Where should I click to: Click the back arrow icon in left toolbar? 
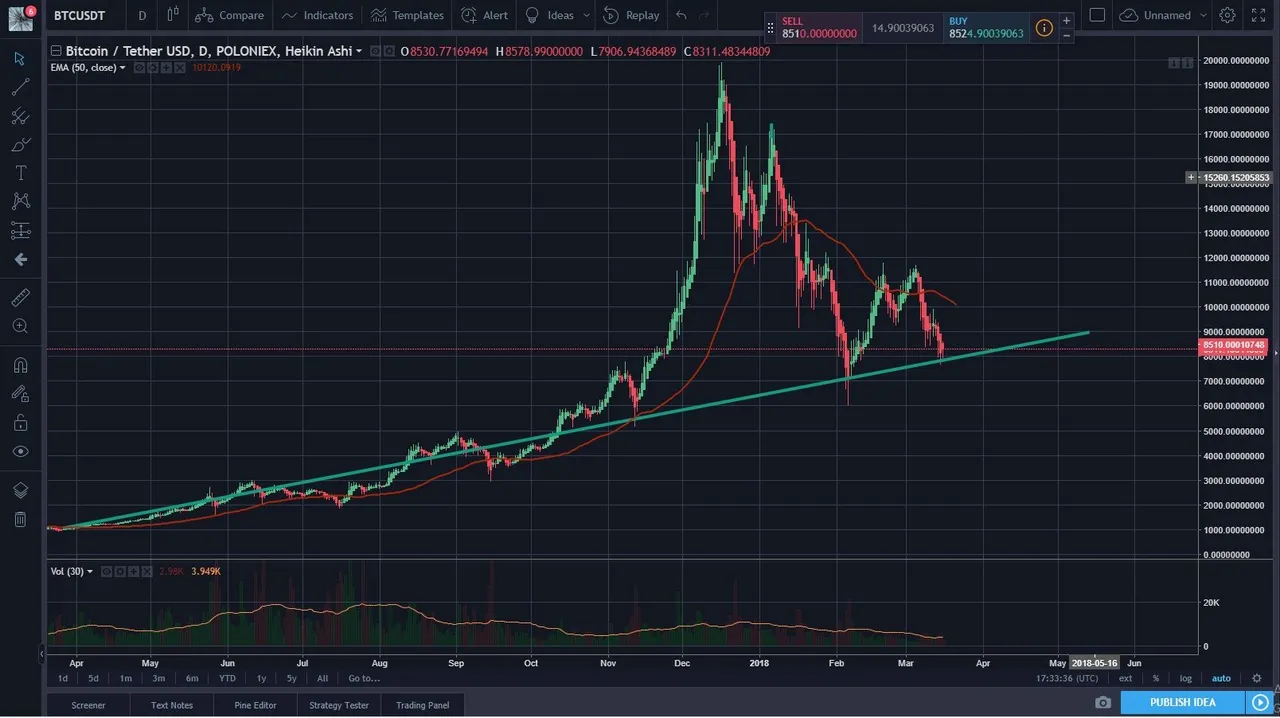pos(20,259)
